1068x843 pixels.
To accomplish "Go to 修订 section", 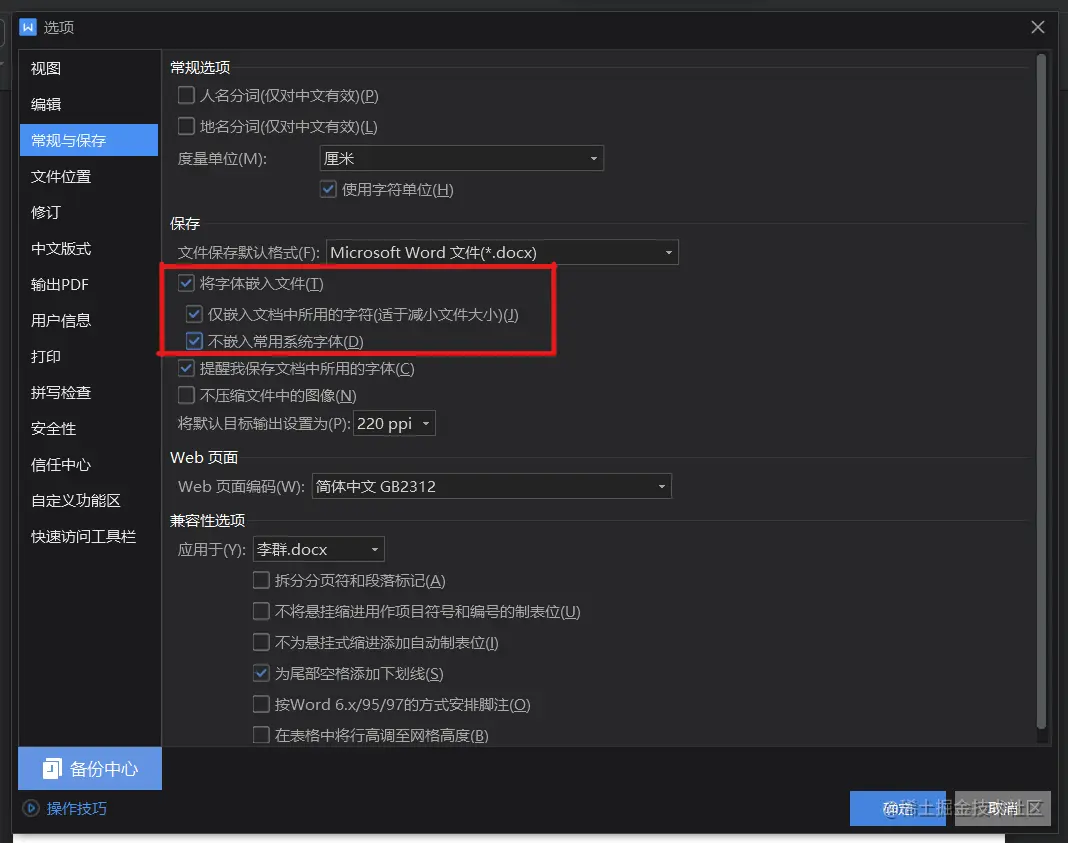I will (89, 212).
